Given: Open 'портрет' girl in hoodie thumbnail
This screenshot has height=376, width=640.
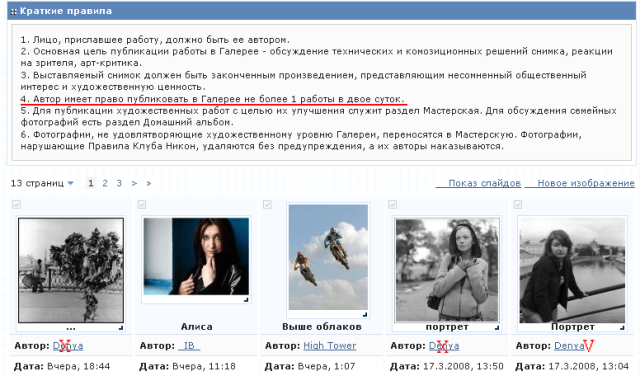Looking at the screenshot, I should pyautogui.click(x=447, y=270).
